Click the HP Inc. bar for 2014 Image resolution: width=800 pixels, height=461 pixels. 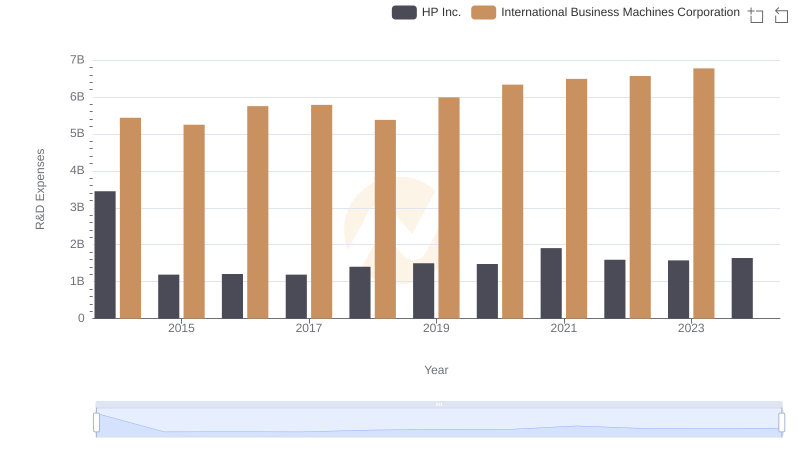(x=105, y=255)
